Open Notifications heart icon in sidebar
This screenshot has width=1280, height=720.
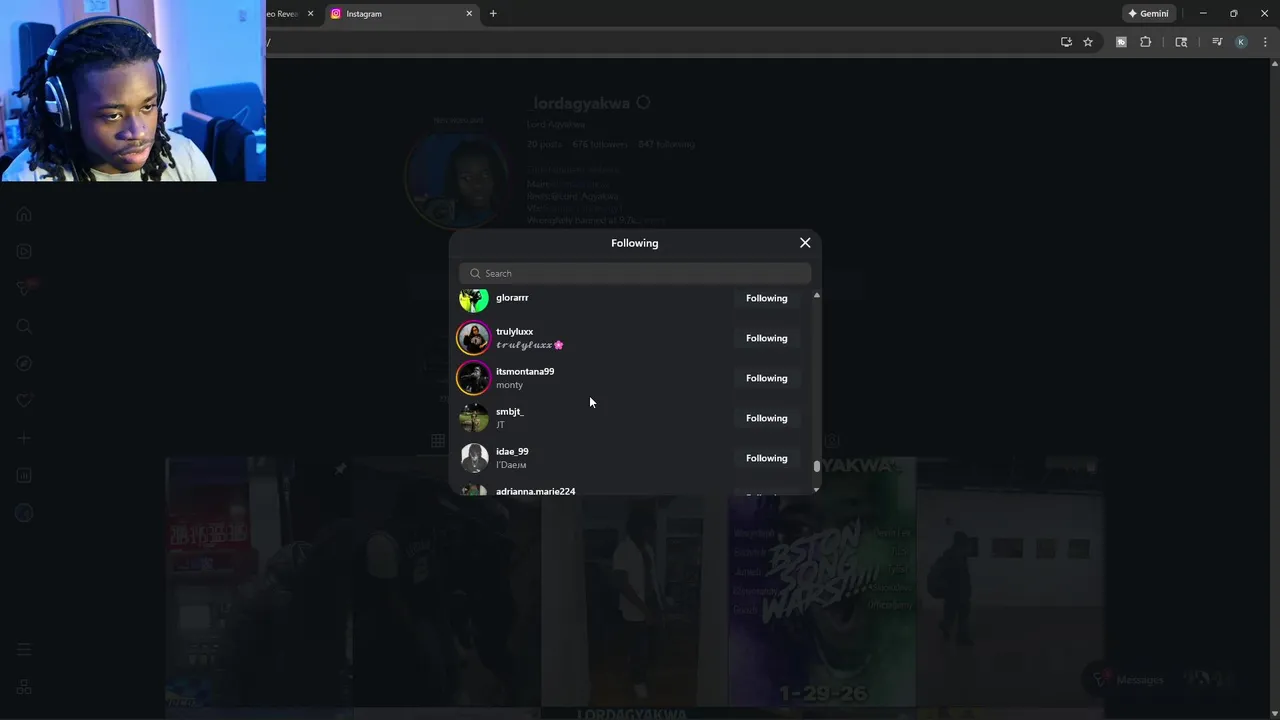[24, 400]
